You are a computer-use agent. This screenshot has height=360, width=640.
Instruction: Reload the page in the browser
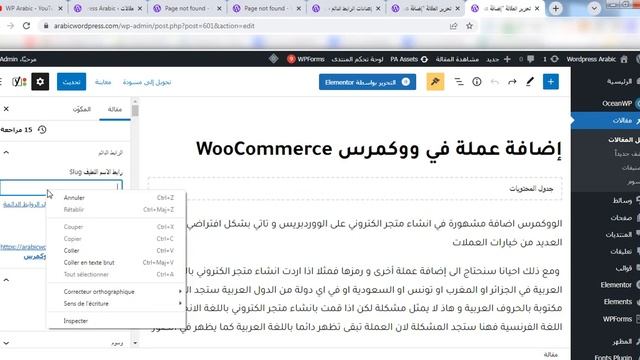pos(27,26)
